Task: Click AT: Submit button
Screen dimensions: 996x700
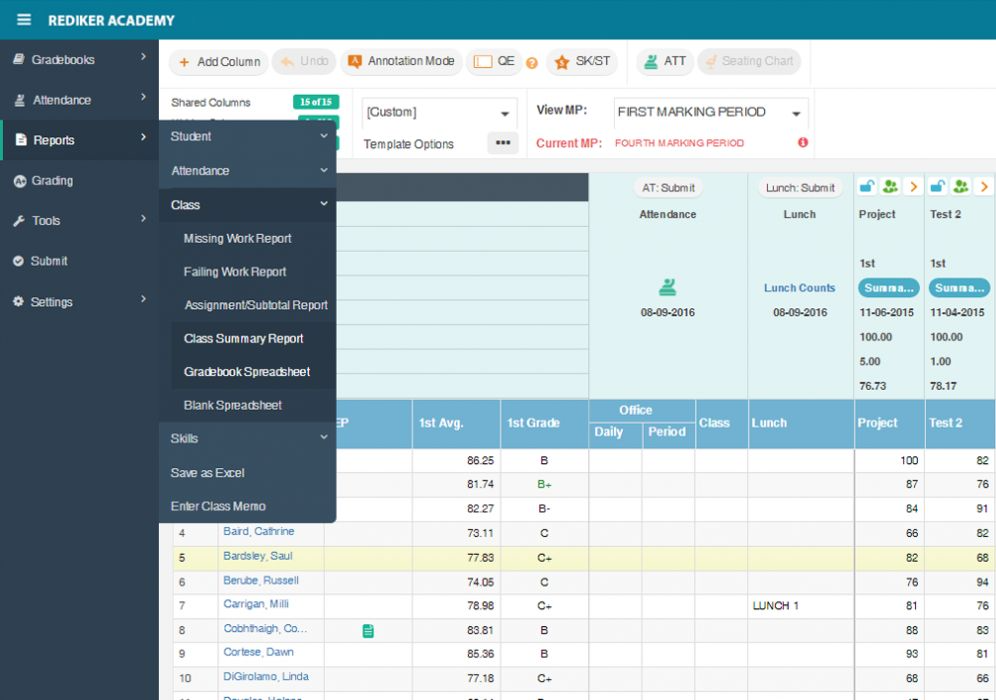Action: point(668,188)
